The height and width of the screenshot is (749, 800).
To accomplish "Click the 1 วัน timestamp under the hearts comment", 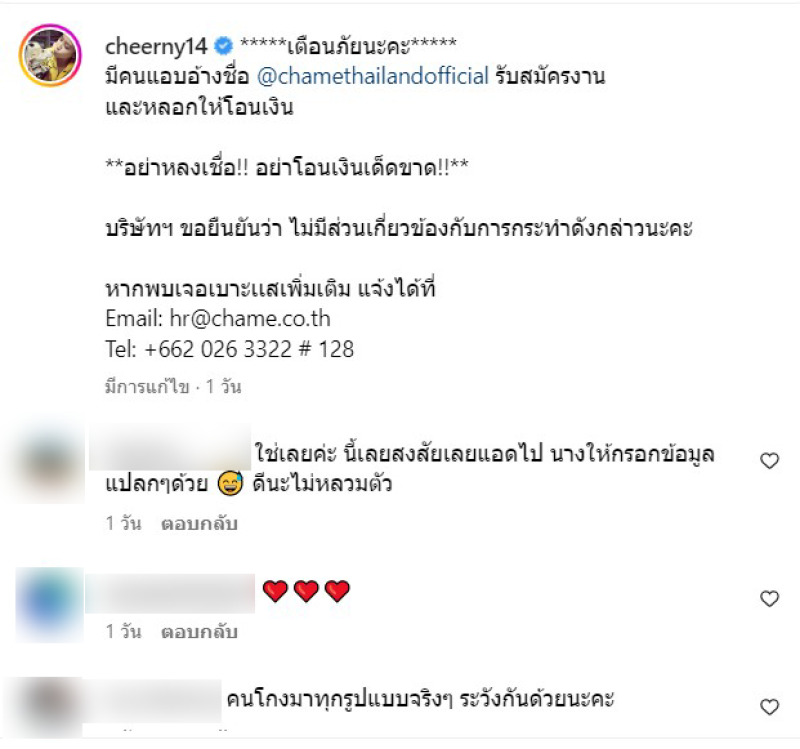I will [123, 632].
